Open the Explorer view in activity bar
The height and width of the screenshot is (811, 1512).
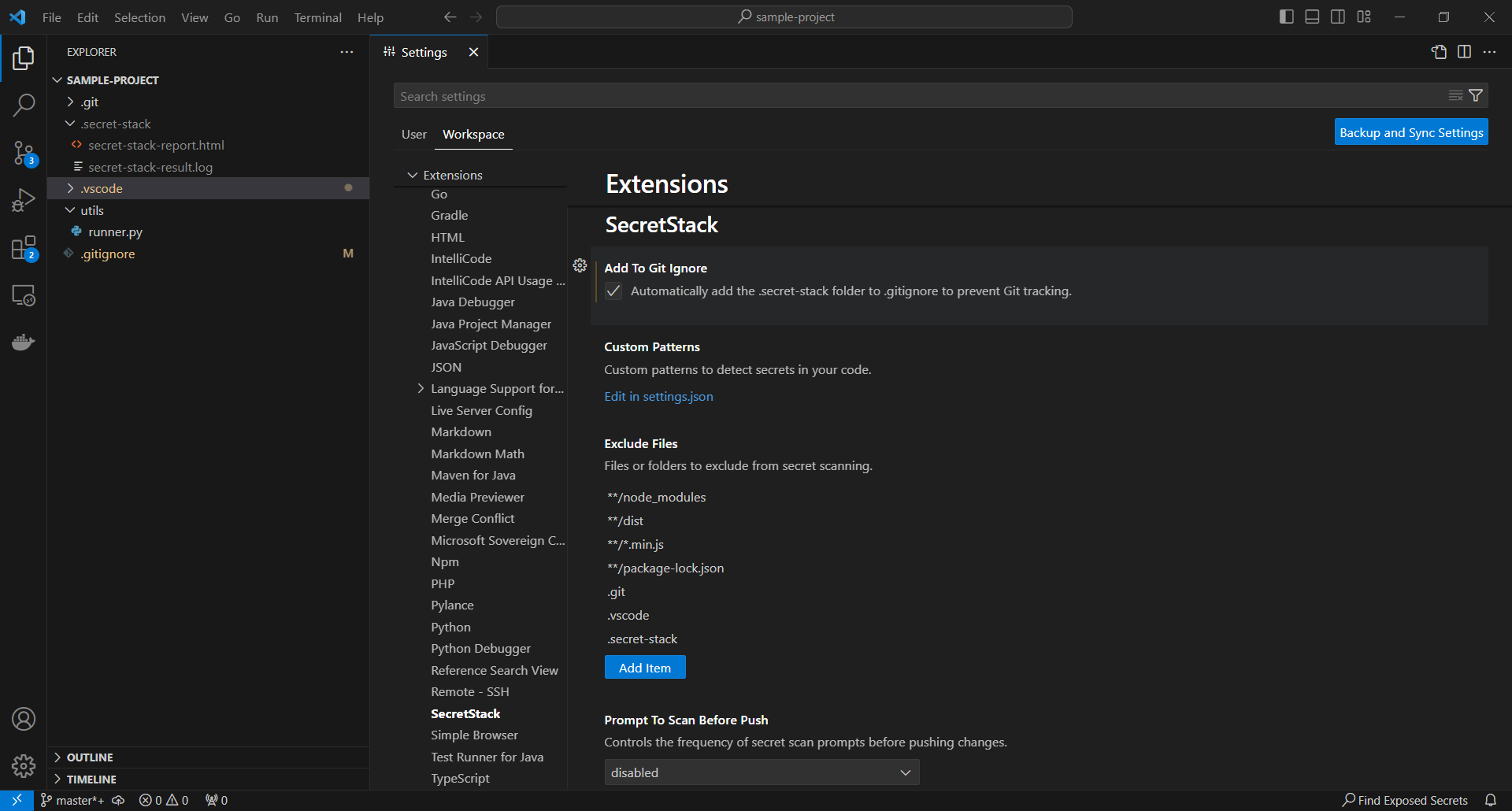pyautogui.click(x=24, y=57)
